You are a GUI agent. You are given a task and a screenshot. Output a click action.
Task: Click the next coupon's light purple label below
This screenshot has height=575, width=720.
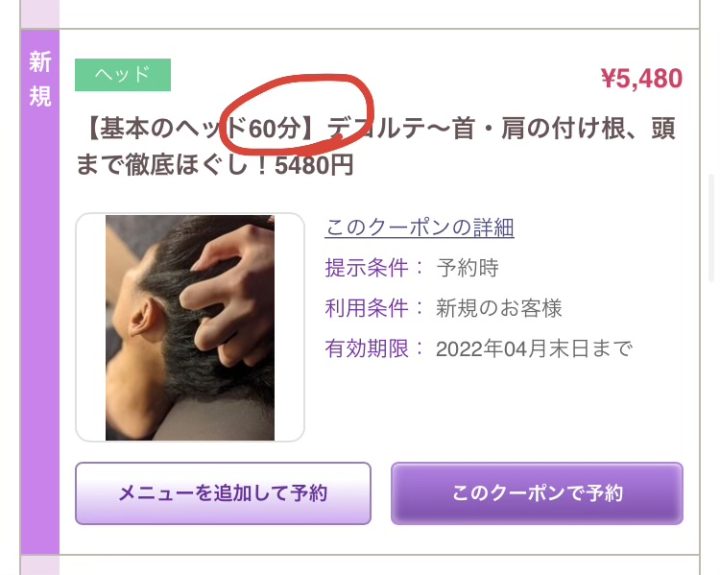[x=40, y=565]
